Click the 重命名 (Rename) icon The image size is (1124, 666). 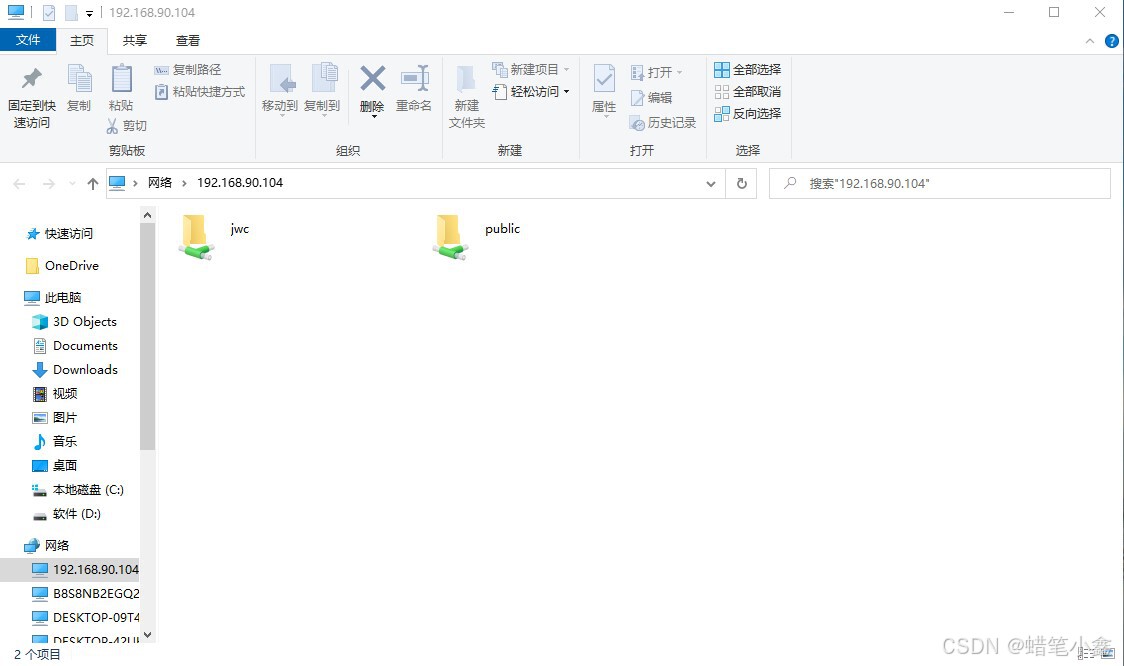coord(414,88)
